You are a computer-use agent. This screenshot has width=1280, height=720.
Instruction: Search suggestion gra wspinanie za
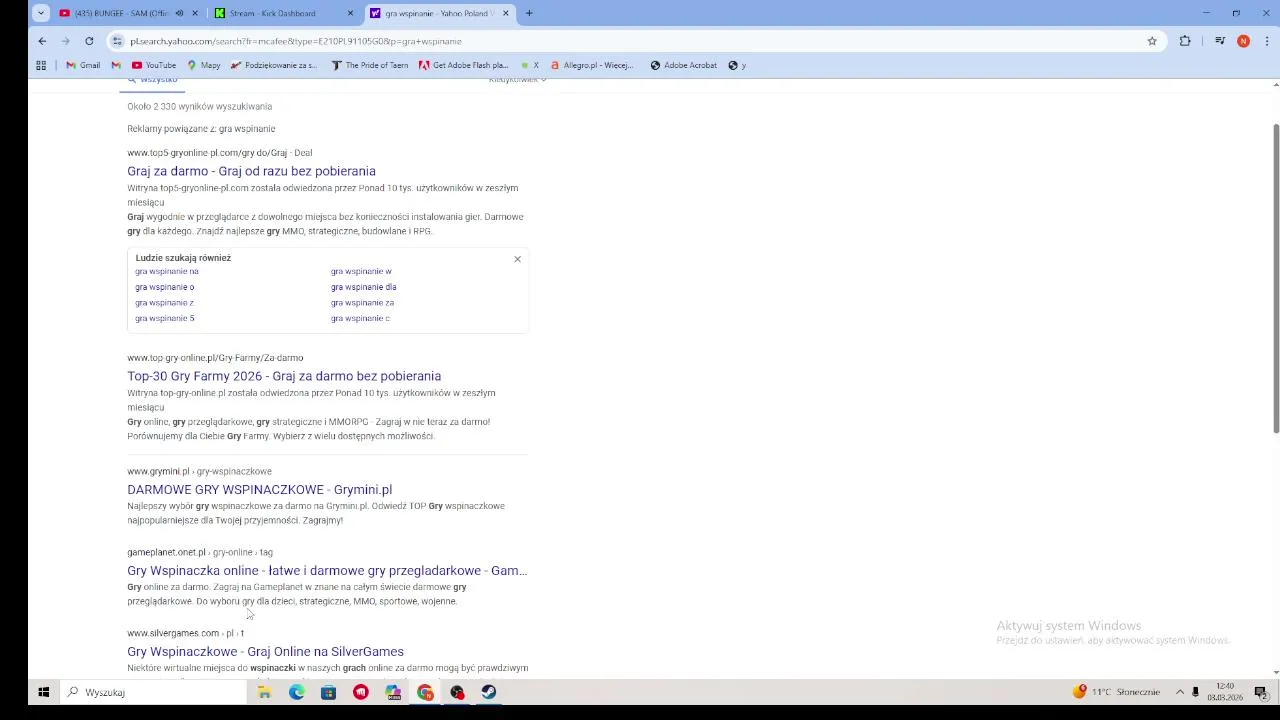pos(362,302)
